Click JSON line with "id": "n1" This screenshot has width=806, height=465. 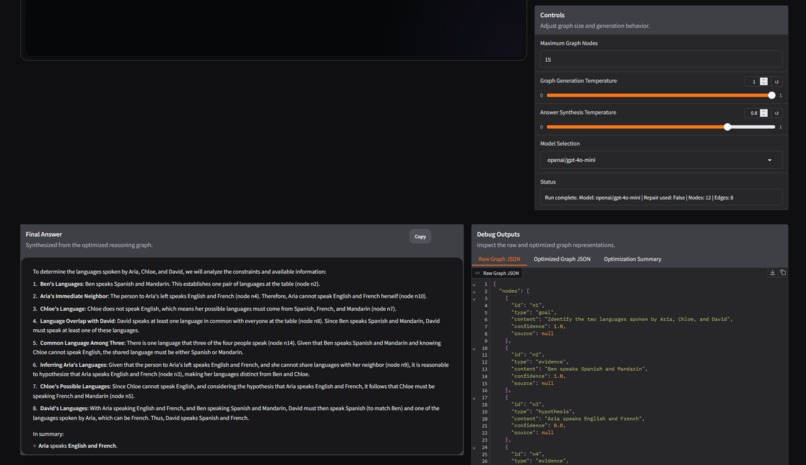[527, 305]
